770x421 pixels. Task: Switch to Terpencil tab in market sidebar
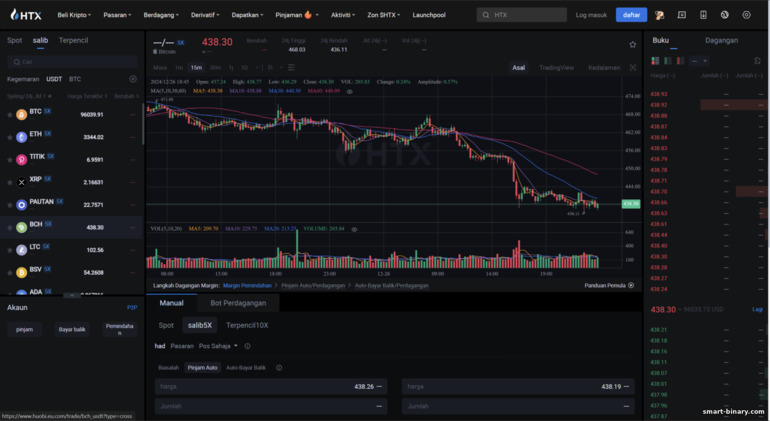coord(73,40)
